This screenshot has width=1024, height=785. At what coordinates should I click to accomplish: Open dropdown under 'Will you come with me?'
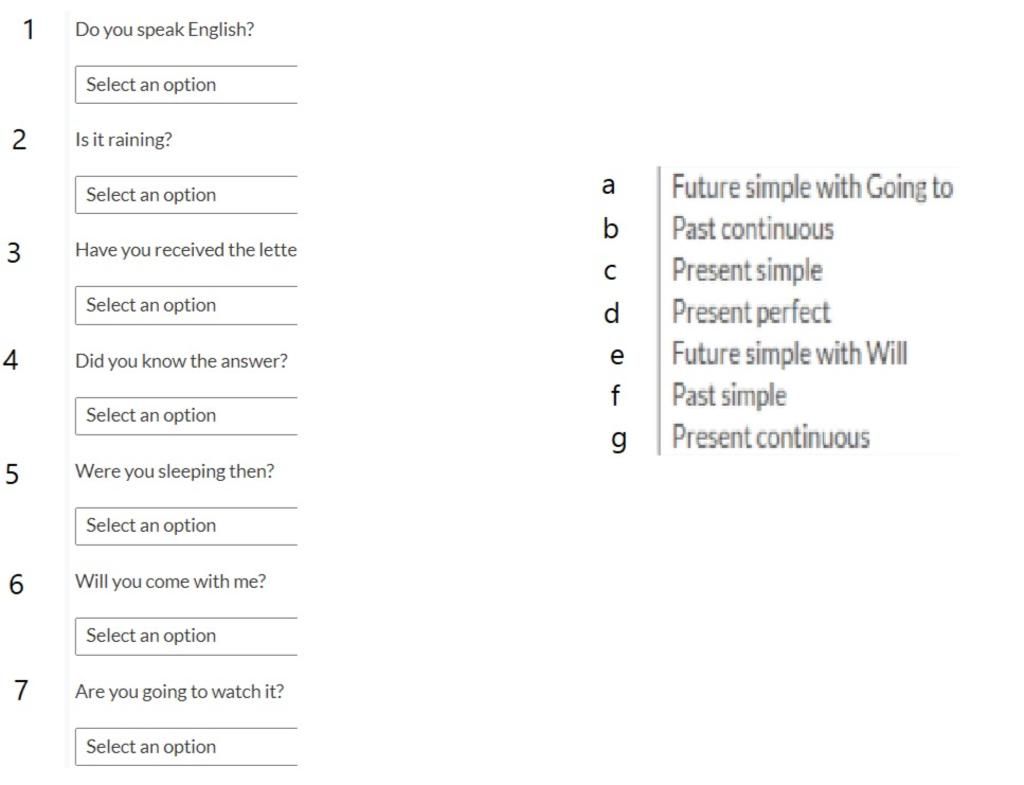(186, 636)
